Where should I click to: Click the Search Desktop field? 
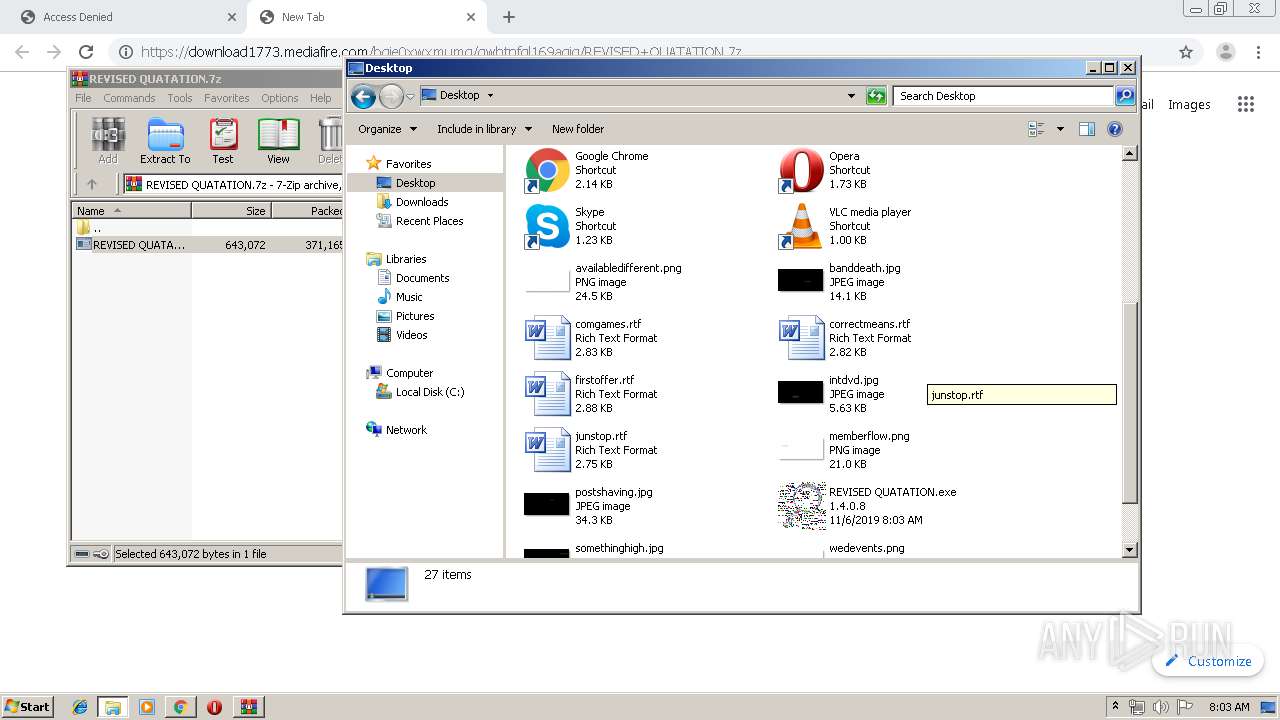[1003, 96]
